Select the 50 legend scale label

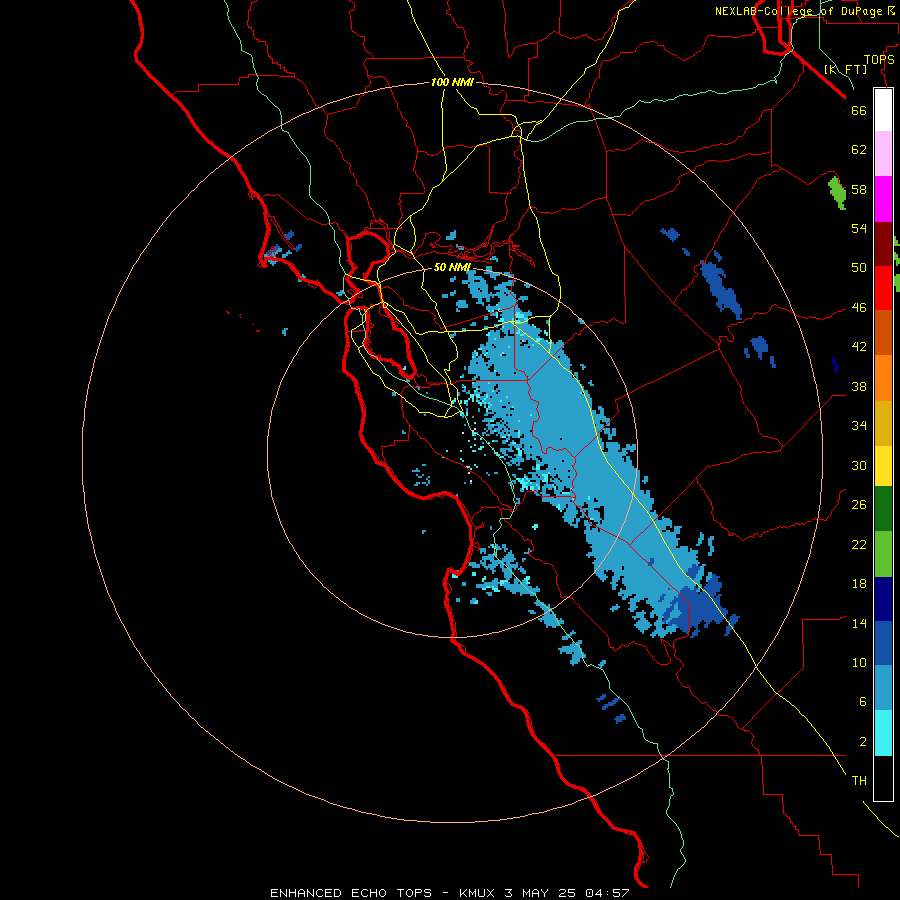click(859, 267)
